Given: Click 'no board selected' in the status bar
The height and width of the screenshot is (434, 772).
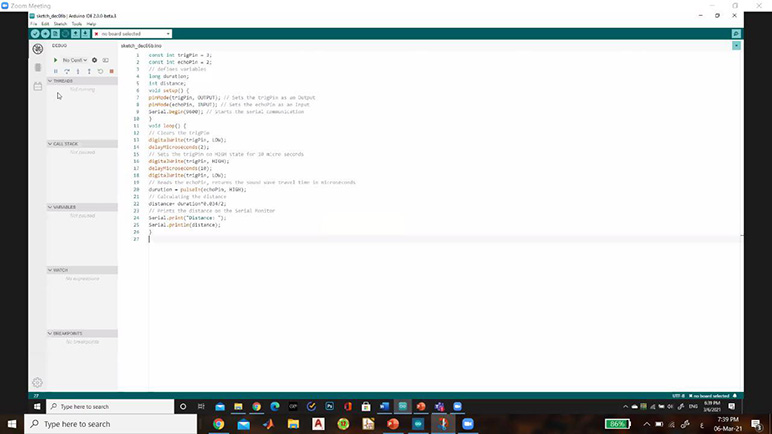Looking at the screenshot, I should pos(709,396).
